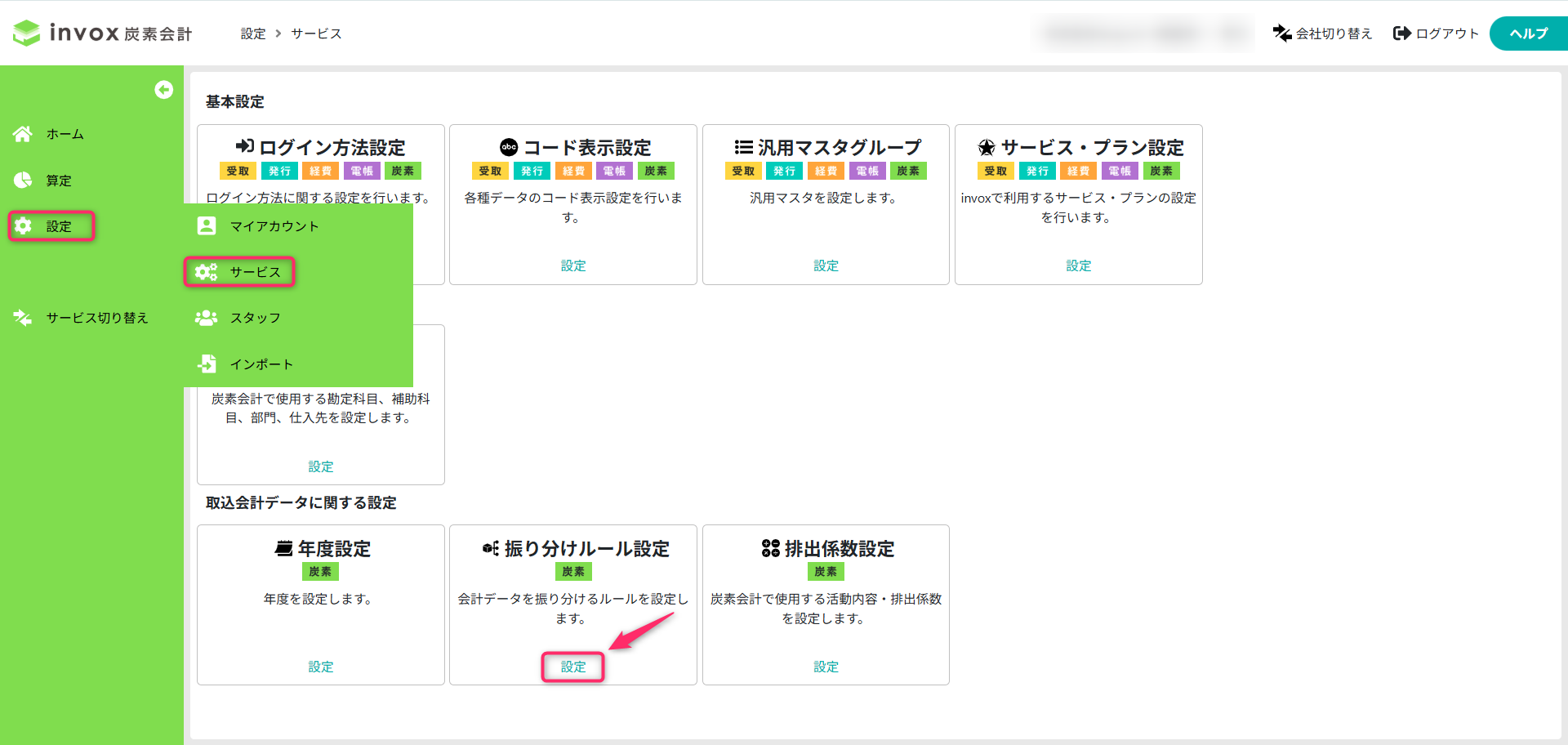Click the マイアカウント person icon
The height and width of the screenshot is (745, 1568).
(x=207, y=226)
